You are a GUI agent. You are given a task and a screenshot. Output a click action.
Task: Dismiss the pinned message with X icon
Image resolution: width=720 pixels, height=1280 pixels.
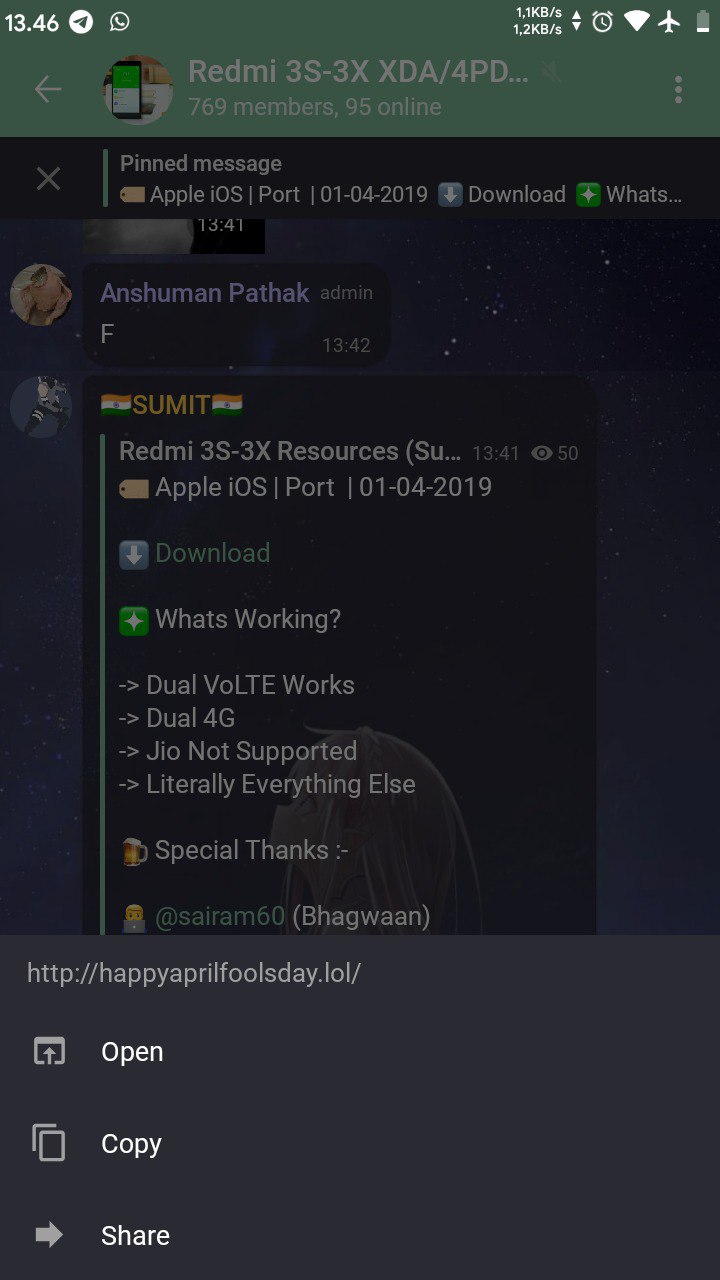tap(48, 179)
